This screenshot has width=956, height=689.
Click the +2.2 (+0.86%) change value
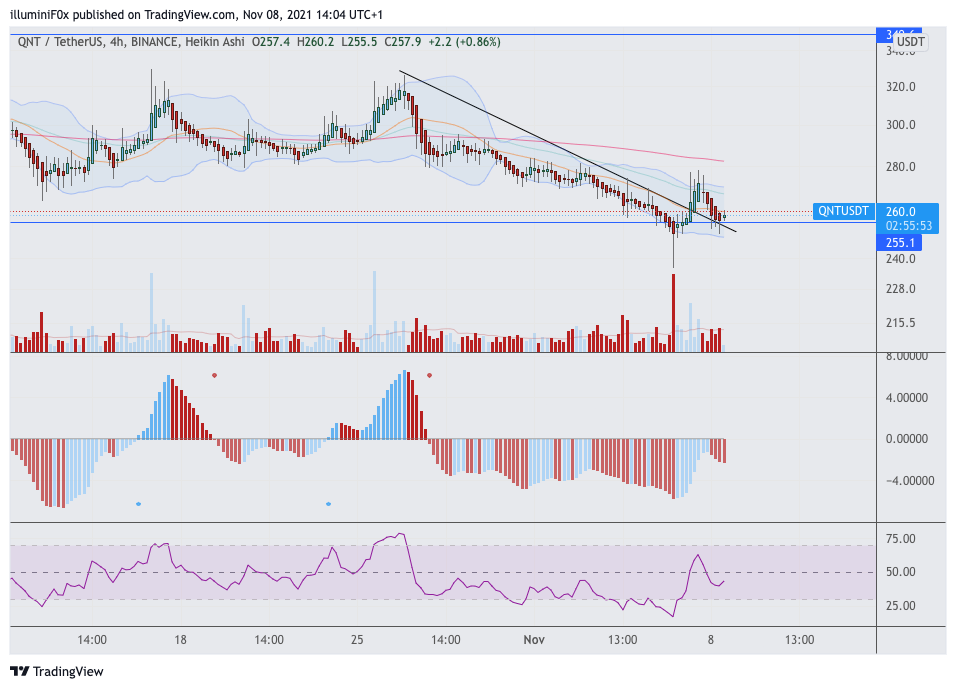click(x=465, y=42)
